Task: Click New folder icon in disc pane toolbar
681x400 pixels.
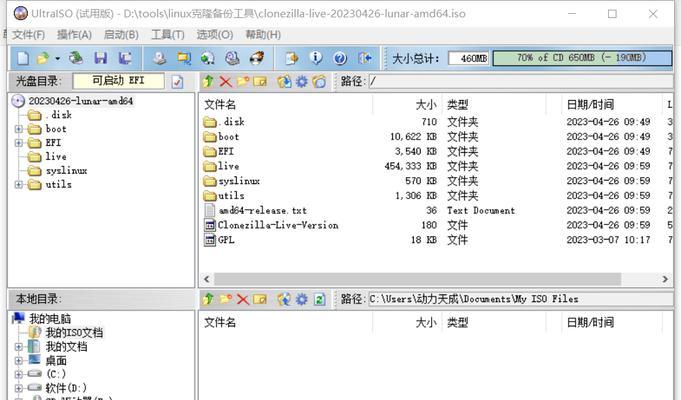Action: 243,81
